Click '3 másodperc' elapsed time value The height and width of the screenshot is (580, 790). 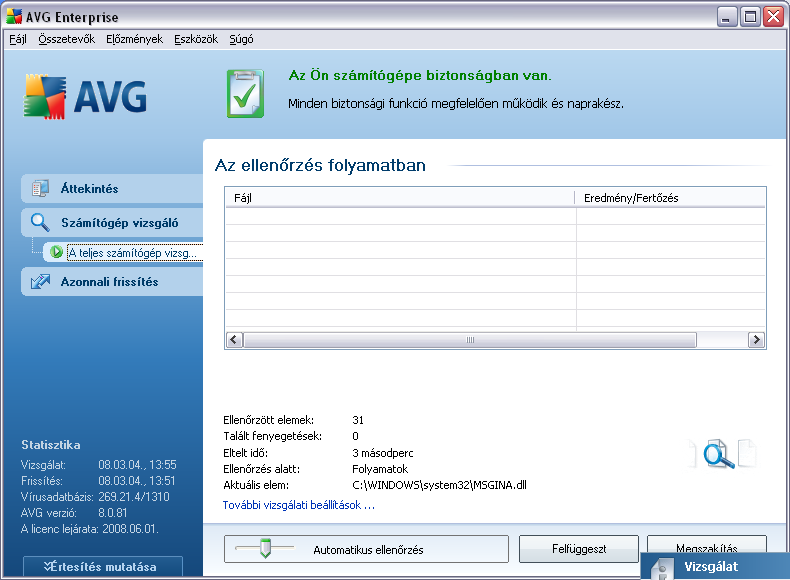tap(383, 453)
